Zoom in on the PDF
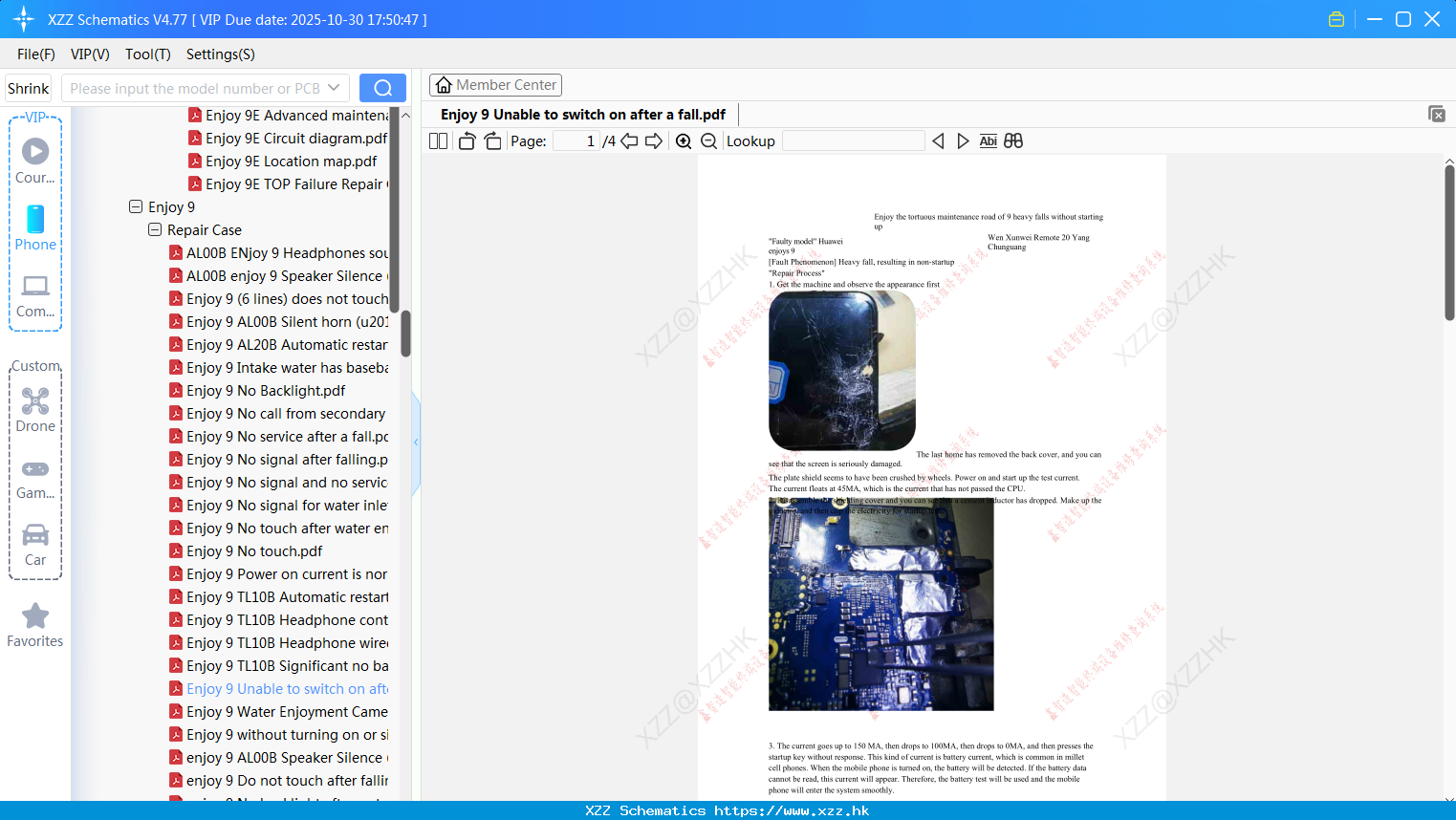Image resolution: width=1456 pixels, height=820 pixels. (x=684, y=141)
